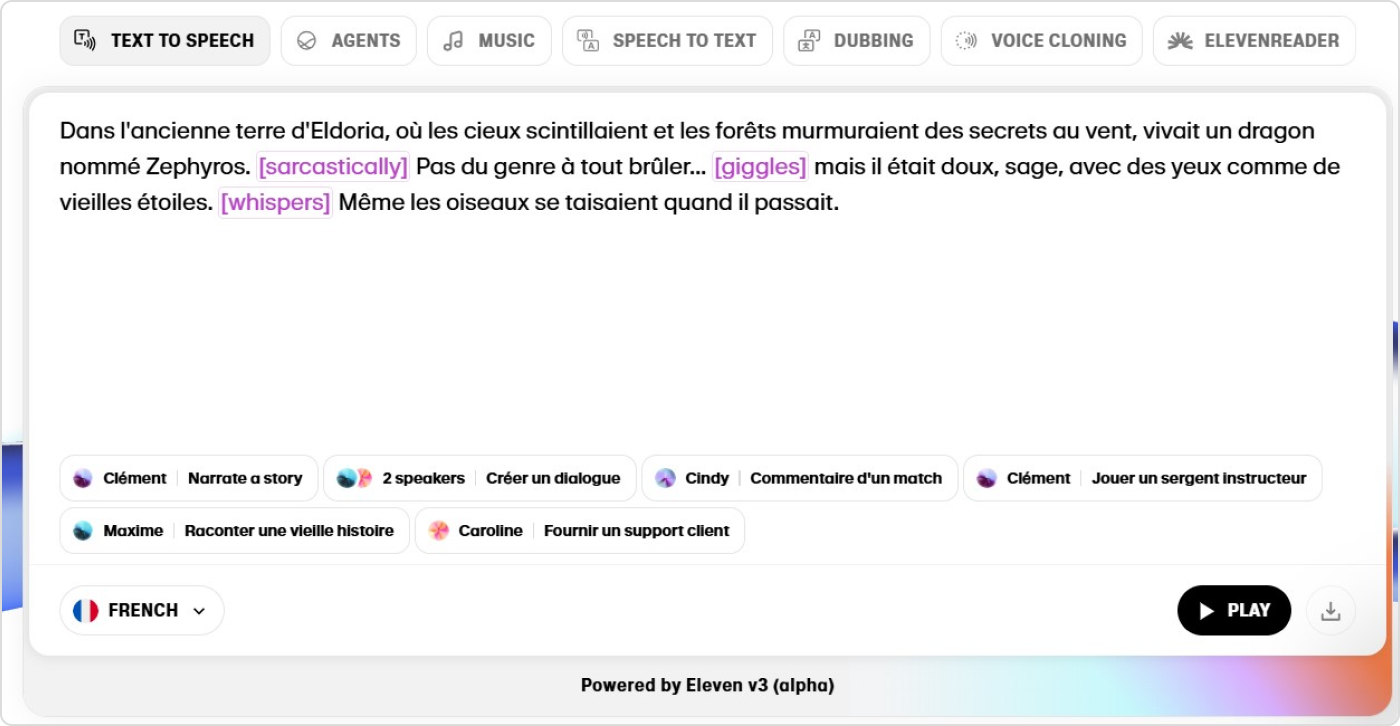Viewport: 1400px width, 726px height.
Task: Click the French flag icon
Action: (86, 611)
